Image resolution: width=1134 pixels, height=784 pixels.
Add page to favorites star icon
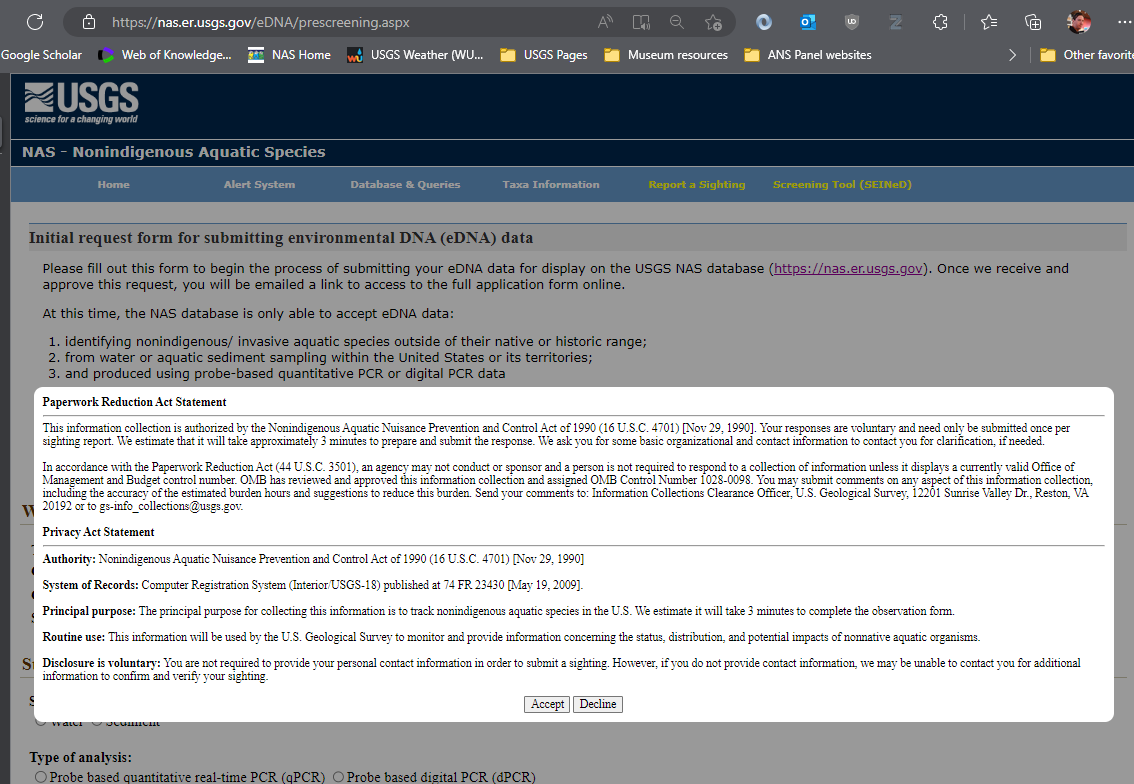(x=713, y=22)
